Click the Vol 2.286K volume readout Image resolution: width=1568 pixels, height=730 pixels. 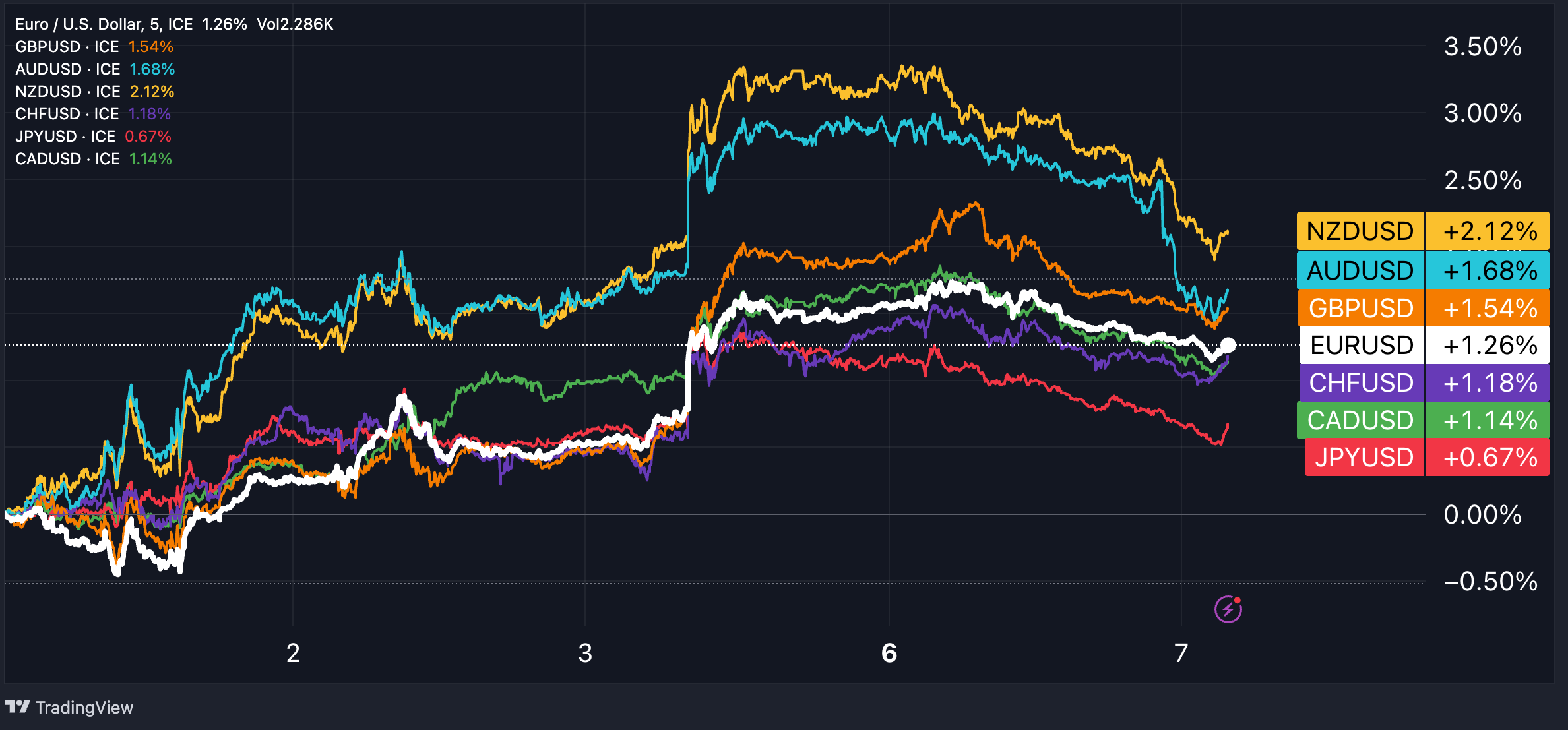[x=294, y=23]
